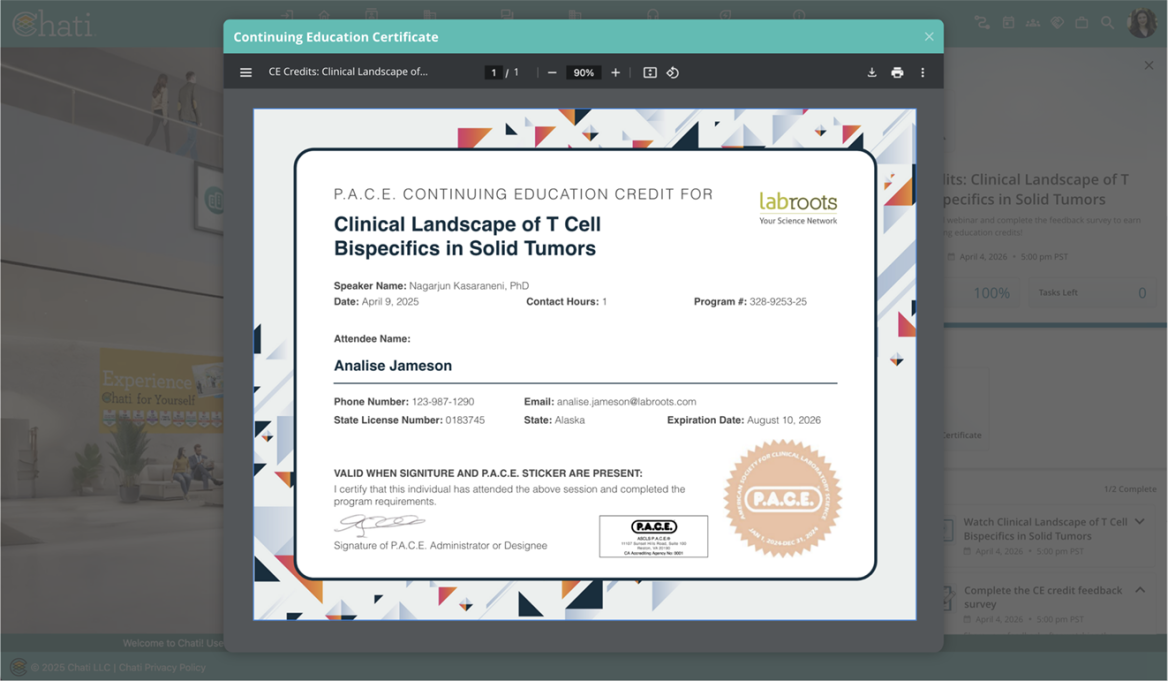Download the CE certificate PDF
Viewport: 1168px width, 681px height.
pos(872,72)
